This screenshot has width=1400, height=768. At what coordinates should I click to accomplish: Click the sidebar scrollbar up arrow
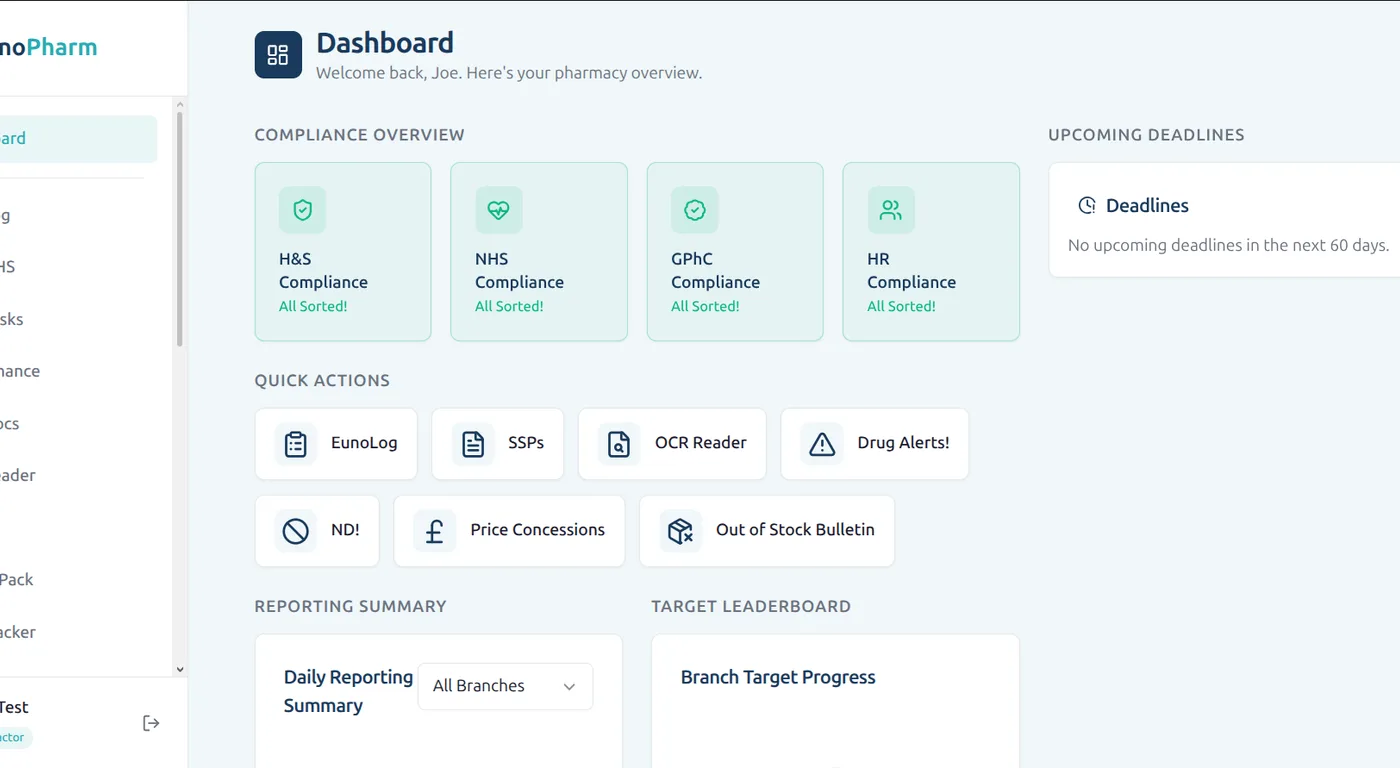[180, 104]
